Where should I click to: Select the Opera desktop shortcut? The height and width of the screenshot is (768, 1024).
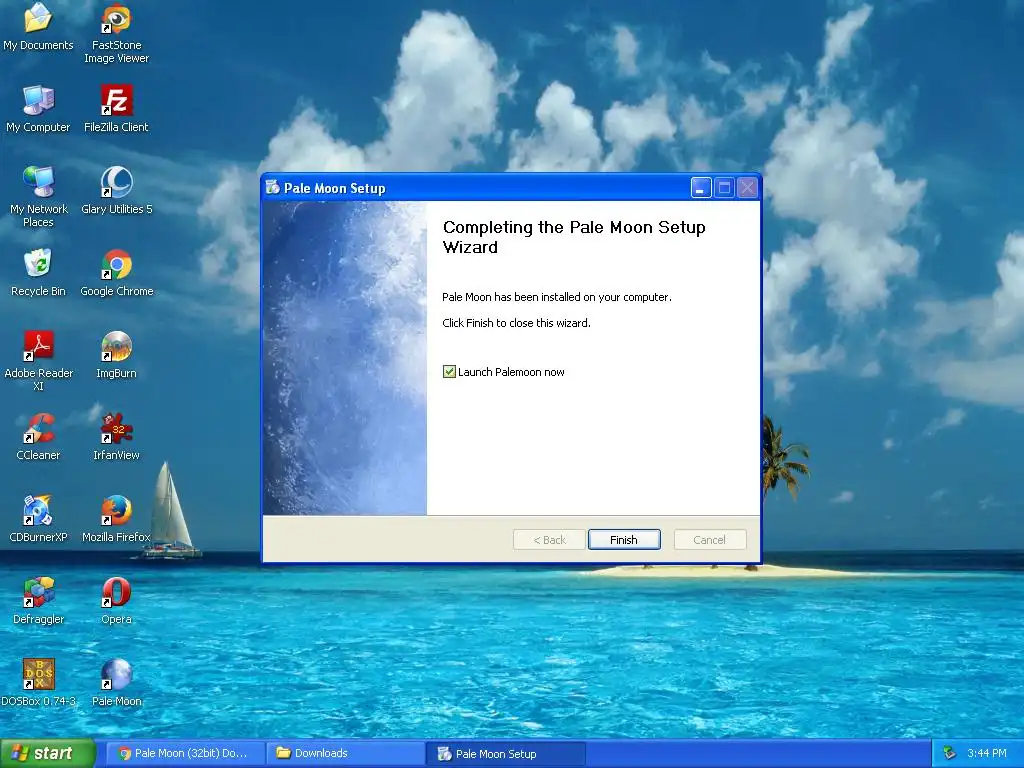[x=116, y=601]
